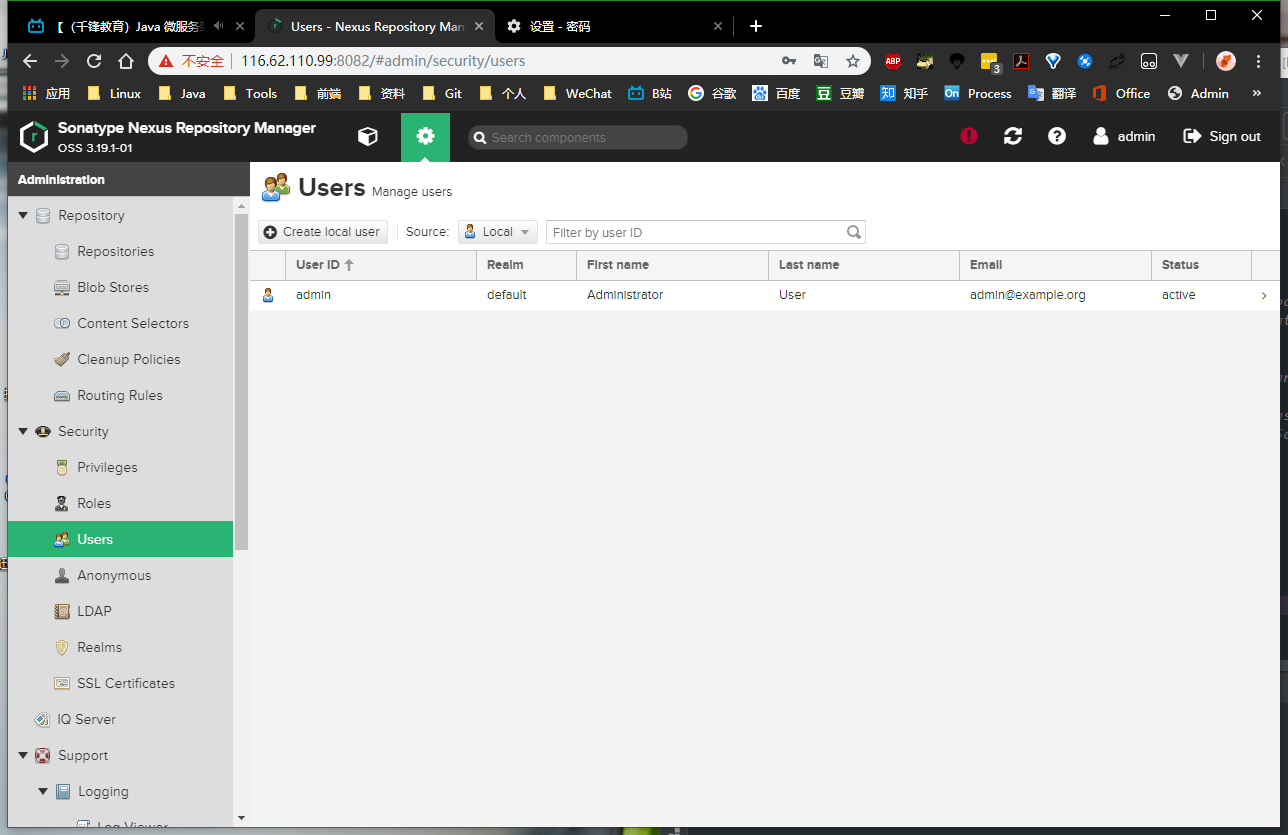1288x835 pixels.
Task: Collapse the Security tree node
Action: pos(23,431)
